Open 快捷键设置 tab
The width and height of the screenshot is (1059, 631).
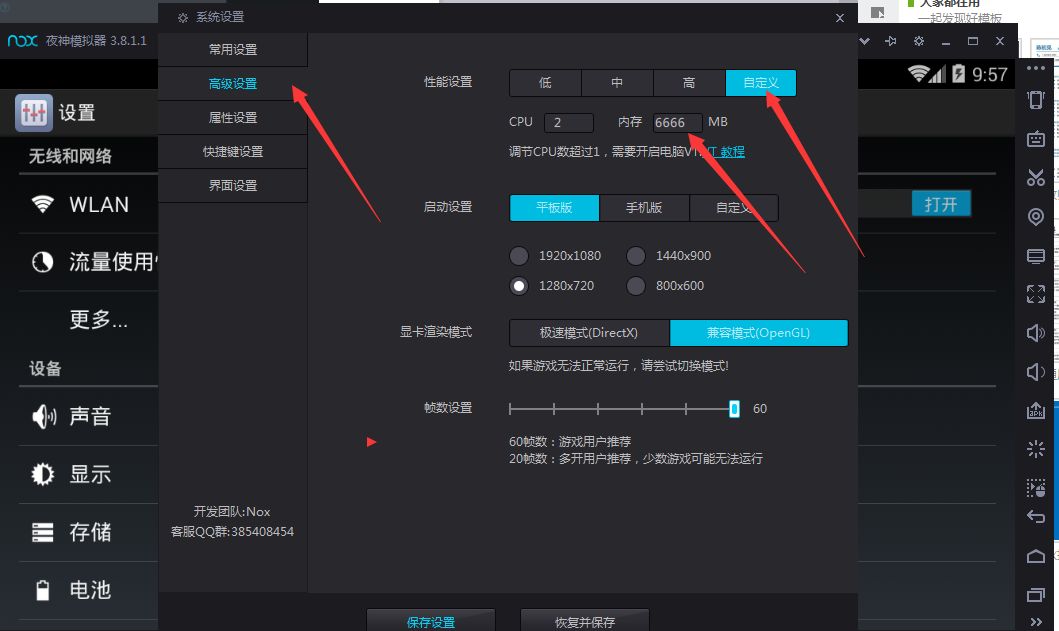pos(233,151)
